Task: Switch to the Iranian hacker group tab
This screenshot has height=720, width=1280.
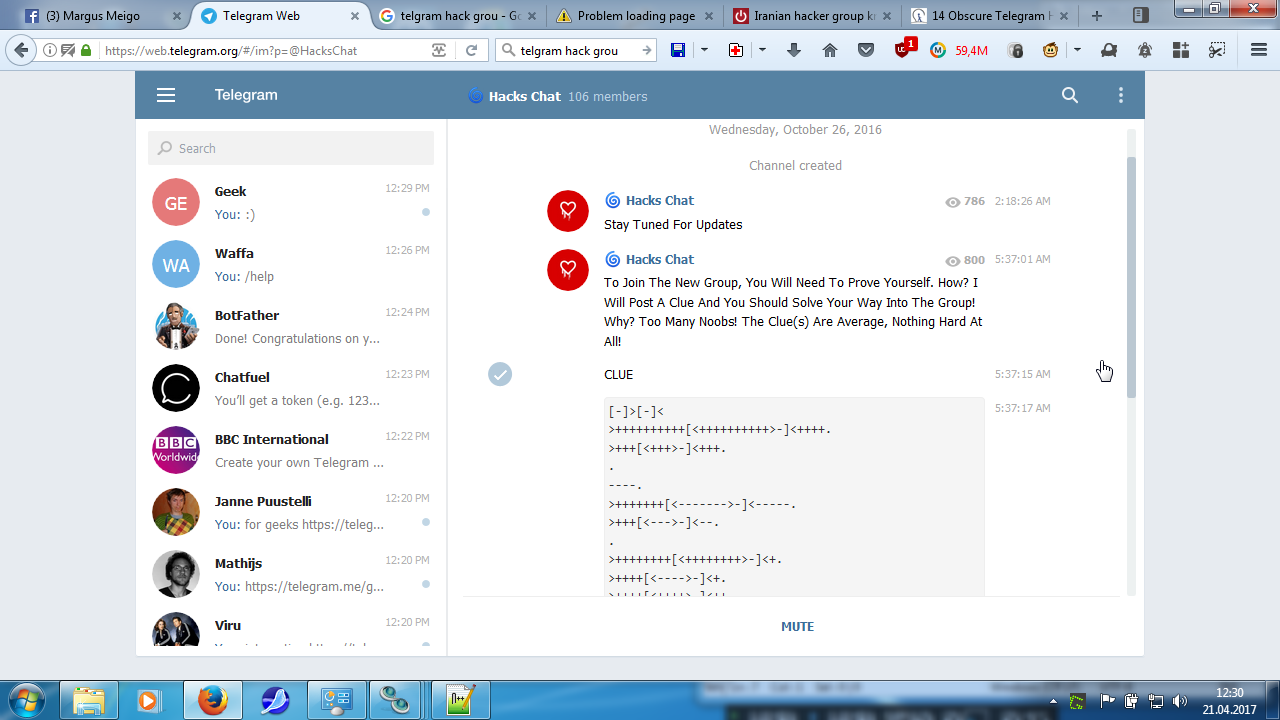Action: click(812, 16)
